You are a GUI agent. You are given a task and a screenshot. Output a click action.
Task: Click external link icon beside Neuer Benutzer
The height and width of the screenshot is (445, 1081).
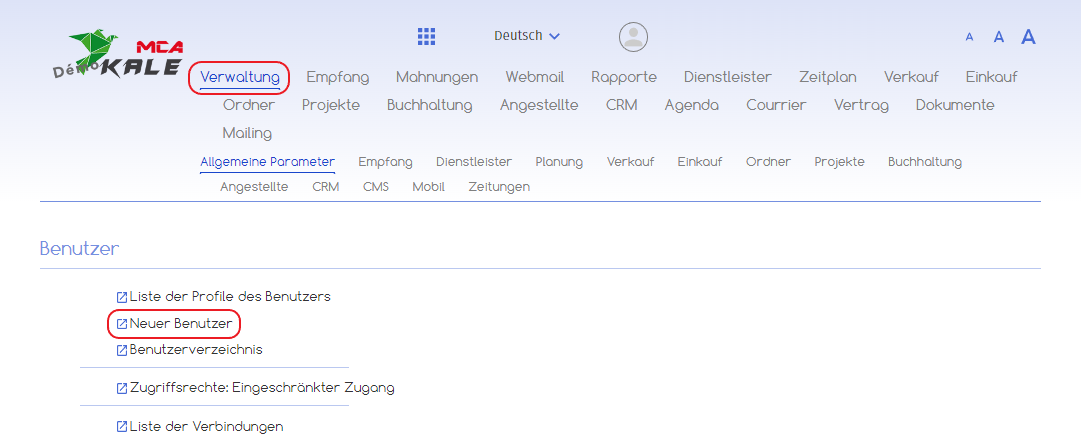(122, 324)
